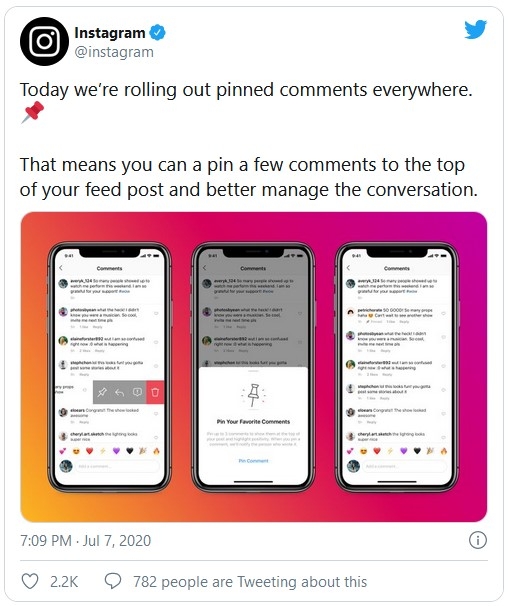Open the @instagram handle link
The width and height of the screenshot is (508, 606).
[114, 52]
